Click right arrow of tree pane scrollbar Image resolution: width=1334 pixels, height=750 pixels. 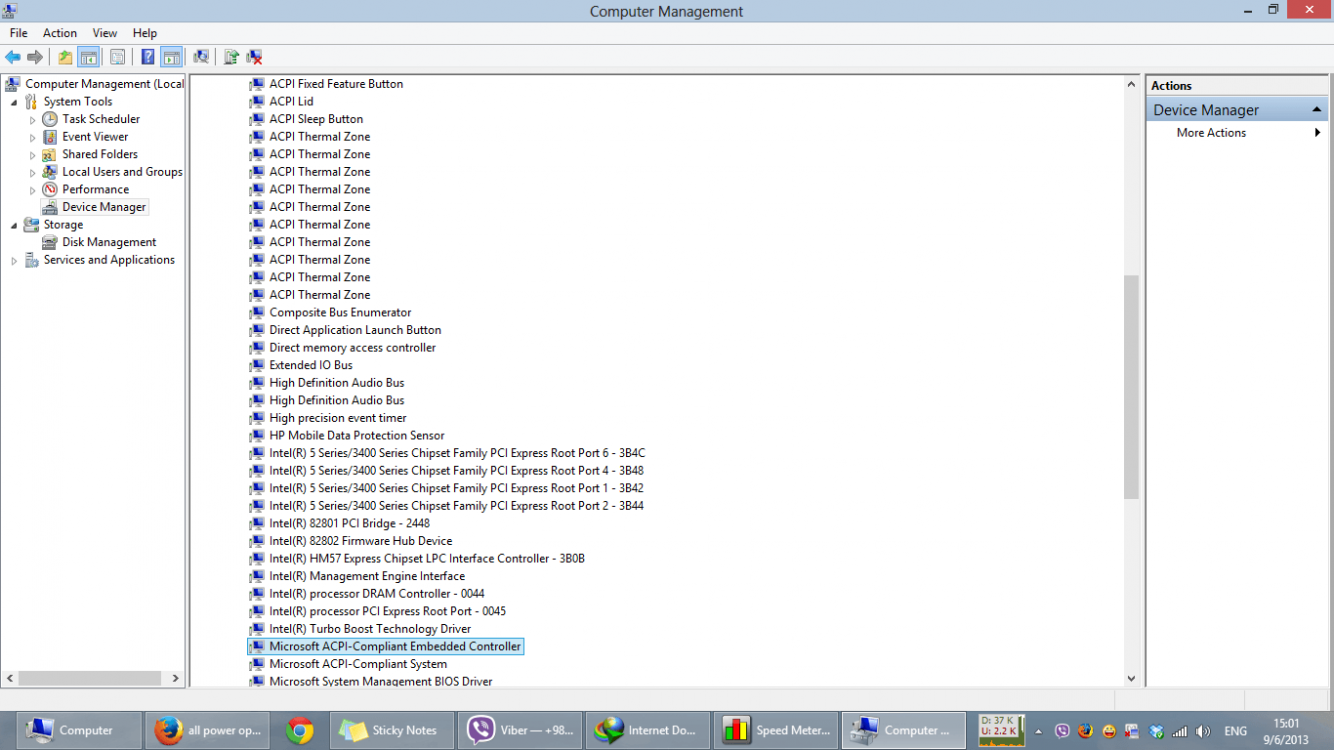(x=176, y=678)
